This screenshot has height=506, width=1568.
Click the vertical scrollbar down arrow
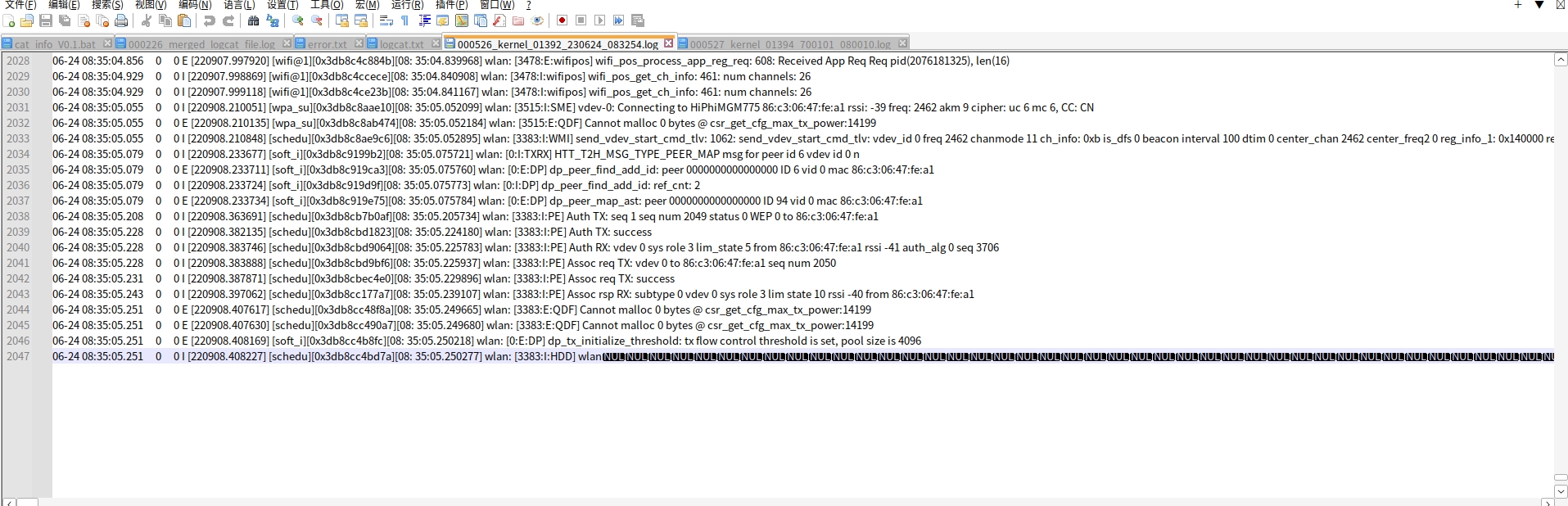(1561, 491)
